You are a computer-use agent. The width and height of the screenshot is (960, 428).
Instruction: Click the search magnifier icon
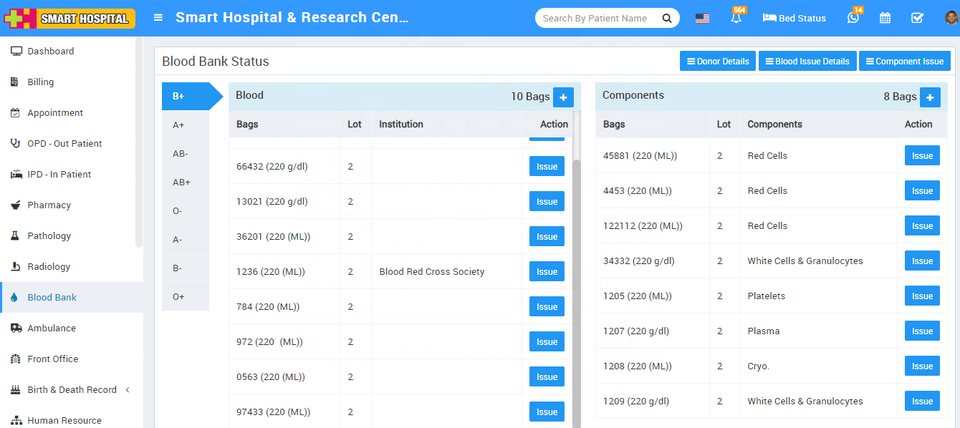(667, 18)
